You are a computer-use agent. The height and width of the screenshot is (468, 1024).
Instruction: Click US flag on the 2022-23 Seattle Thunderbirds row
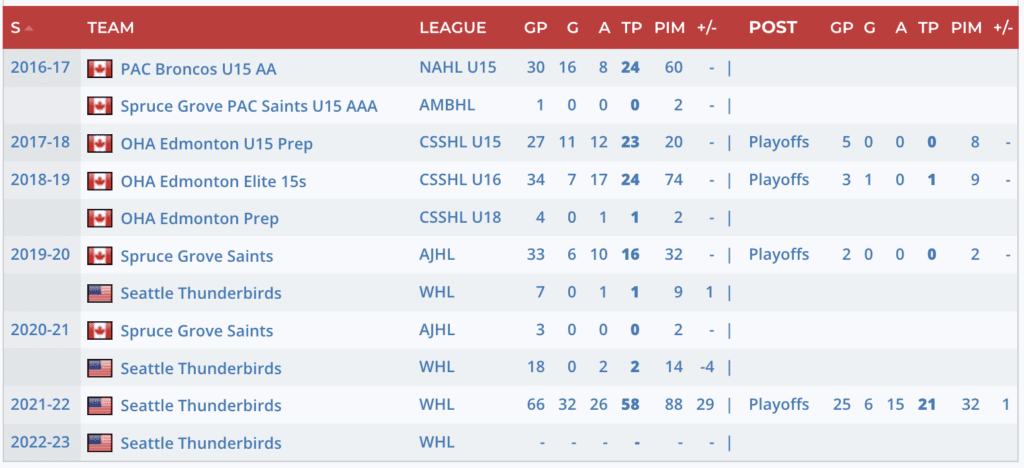point(99,443)
